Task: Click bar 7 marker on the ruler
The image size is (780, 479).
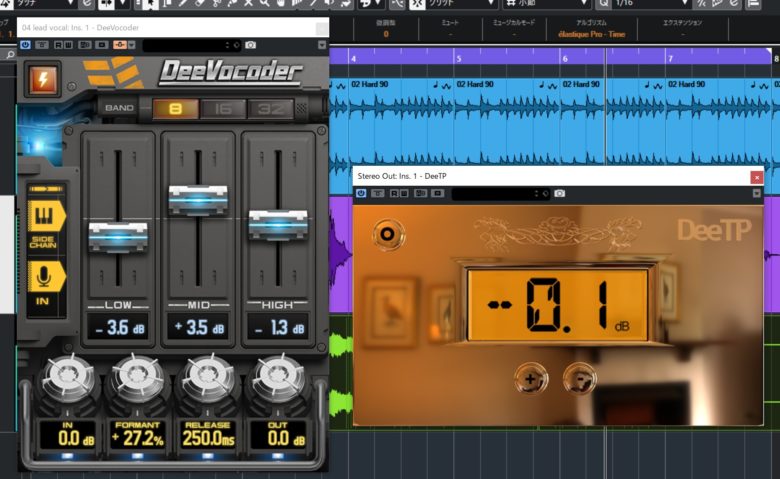Action: (x=670, y=59)
